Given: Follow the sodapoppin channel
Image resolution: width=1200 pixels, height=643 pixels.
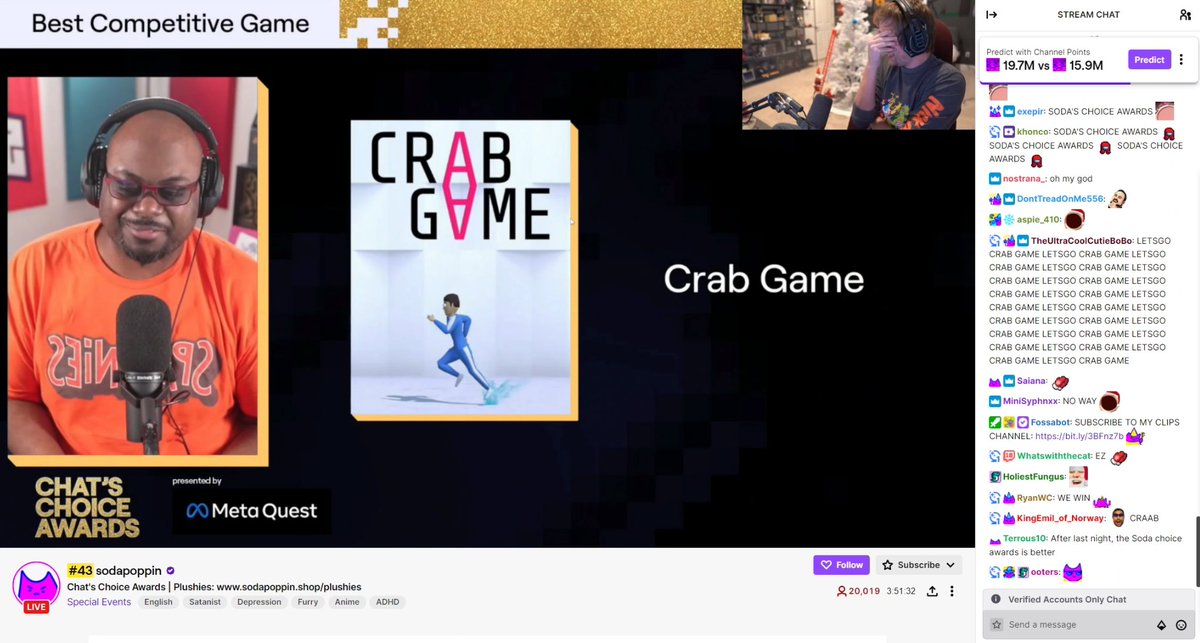Looking at the screenshot, I should (x=841, y=565).
